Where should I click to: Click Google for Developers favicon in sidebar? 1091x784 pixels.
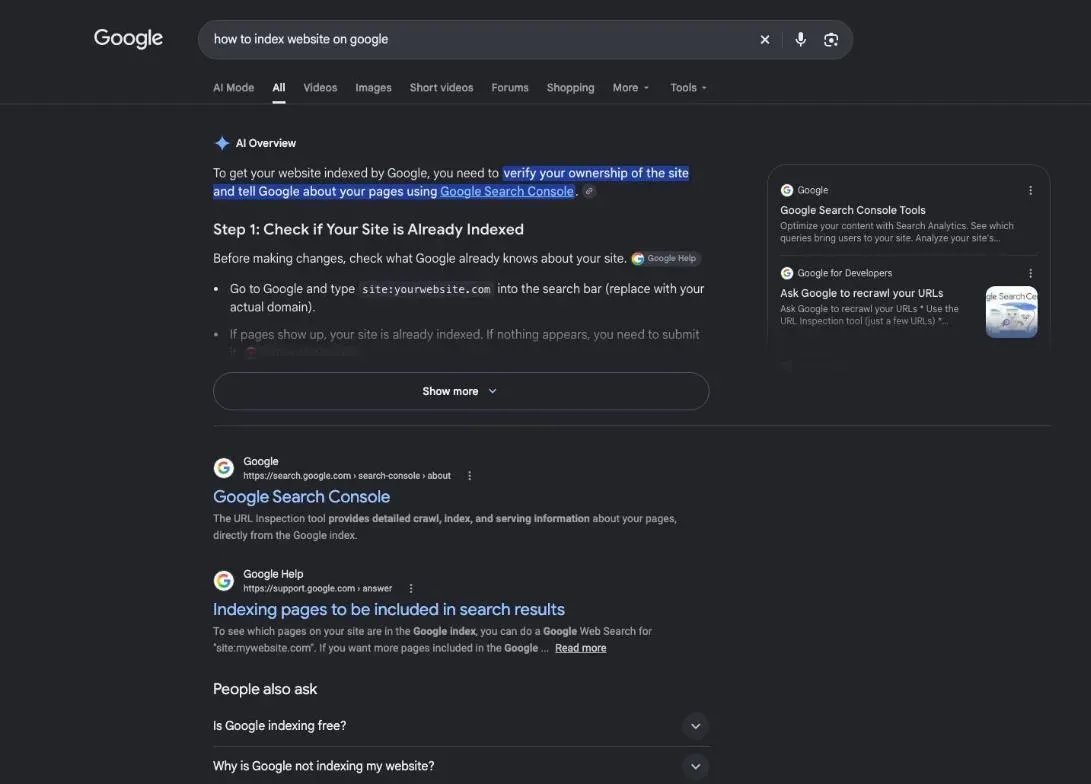[787, 273]
